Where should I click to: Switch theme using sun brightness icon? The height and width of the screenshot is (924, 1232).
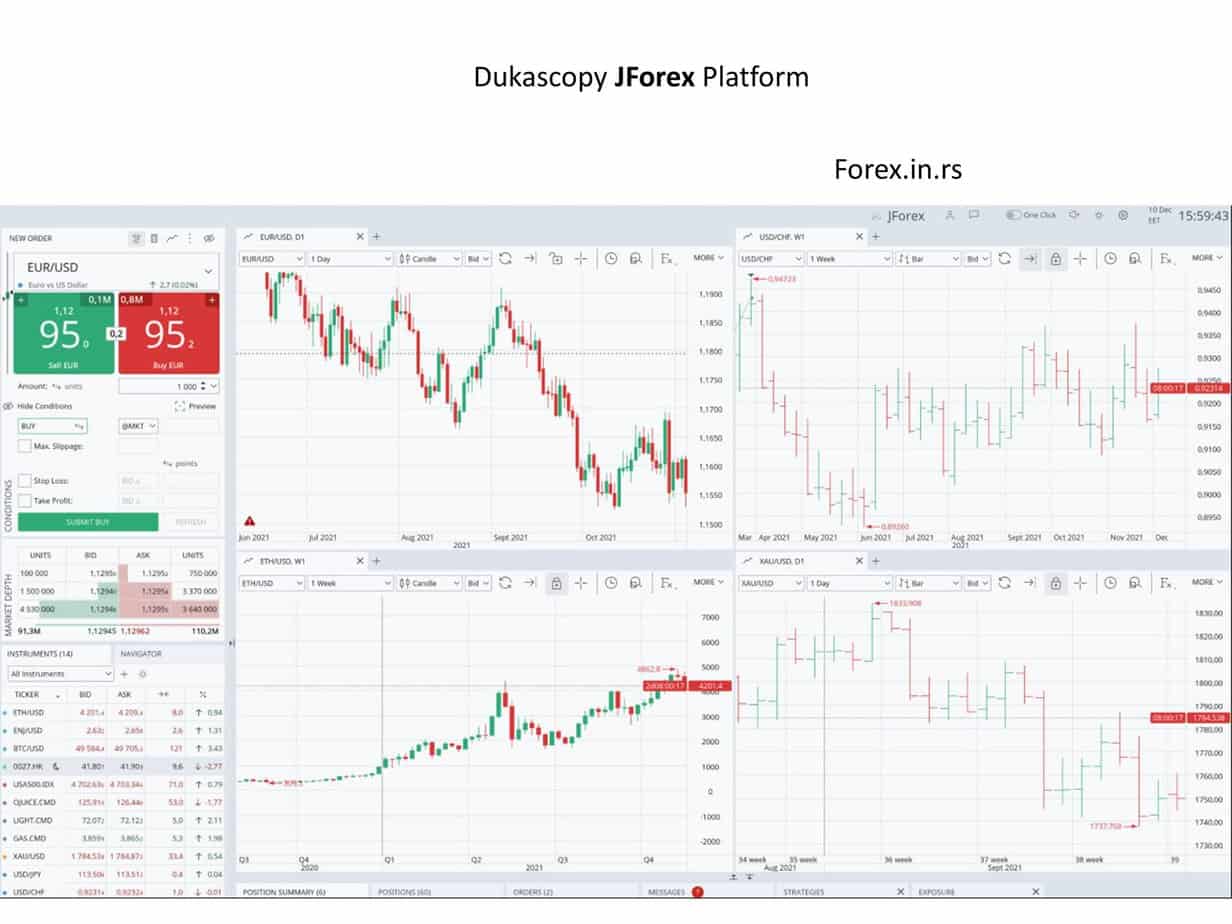[1099, 215]
